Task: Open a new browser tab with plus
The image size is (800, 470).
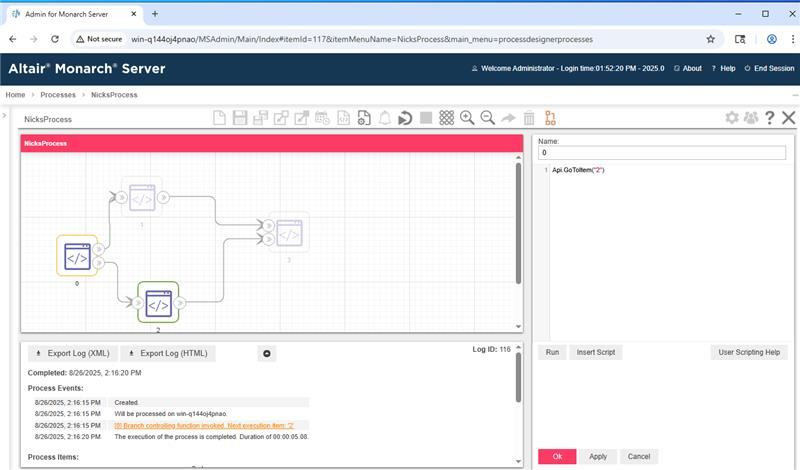Action: point(155,14)
